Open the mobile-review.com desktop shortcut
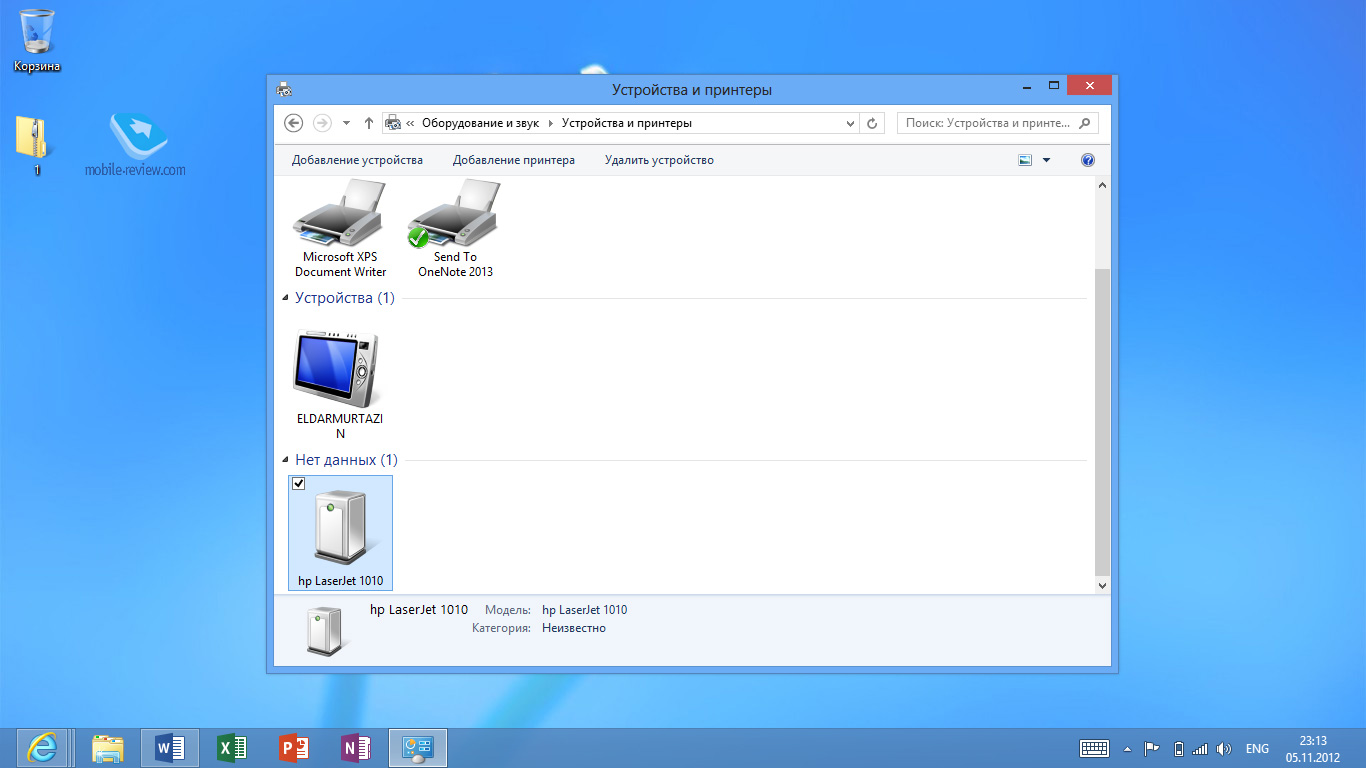Image resolution: width=1366 pixels, height=768 pixels. coord(136,144)
